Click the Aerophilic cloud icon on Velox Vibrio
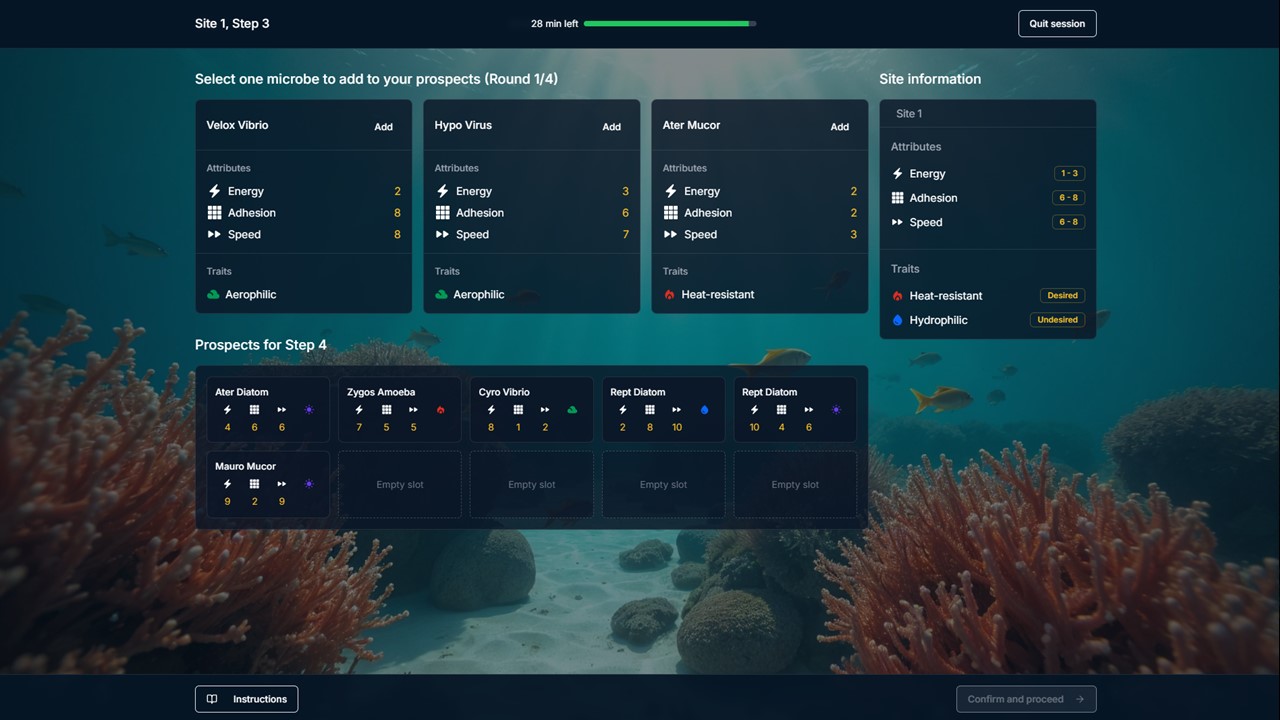Image resolution: width=1280 pixels, height=720 pixels. point(213,295)
